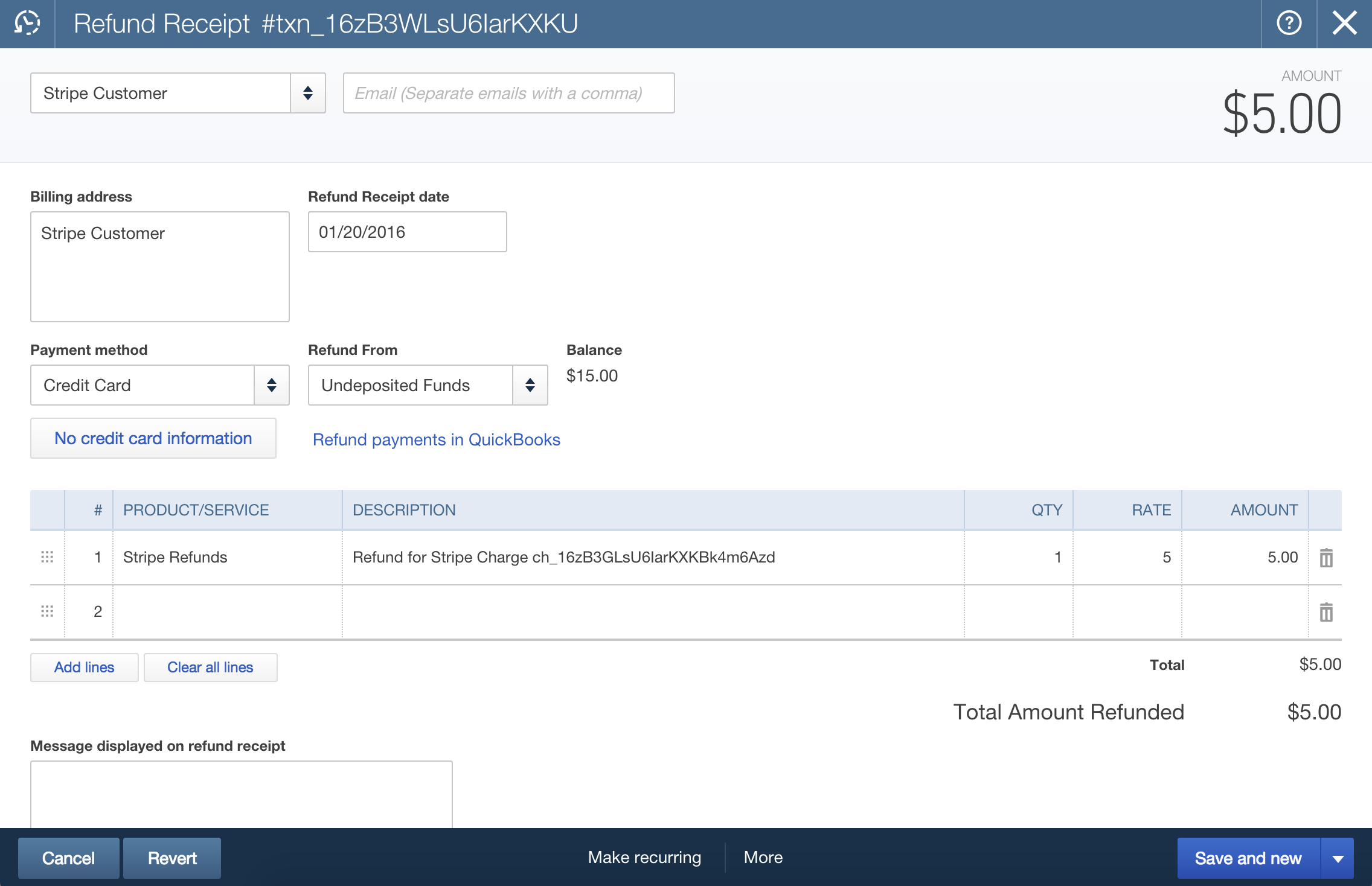Image resolution: width=1372 pixels, height=886 pixels.
Task: Click the Credit Card payment method field
Action: [143, 385]
